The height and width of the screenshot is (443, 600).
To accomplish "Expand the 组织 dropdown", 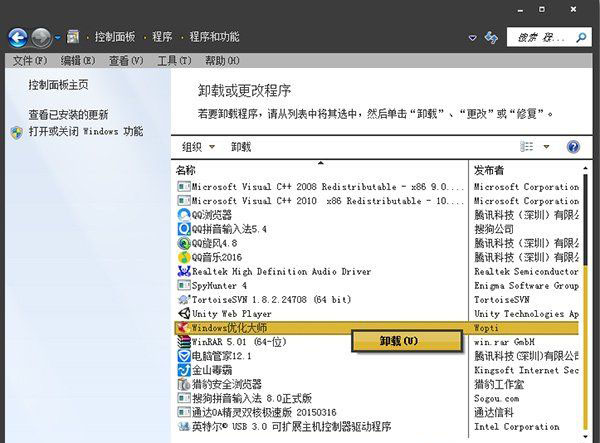I will [198, 147].
